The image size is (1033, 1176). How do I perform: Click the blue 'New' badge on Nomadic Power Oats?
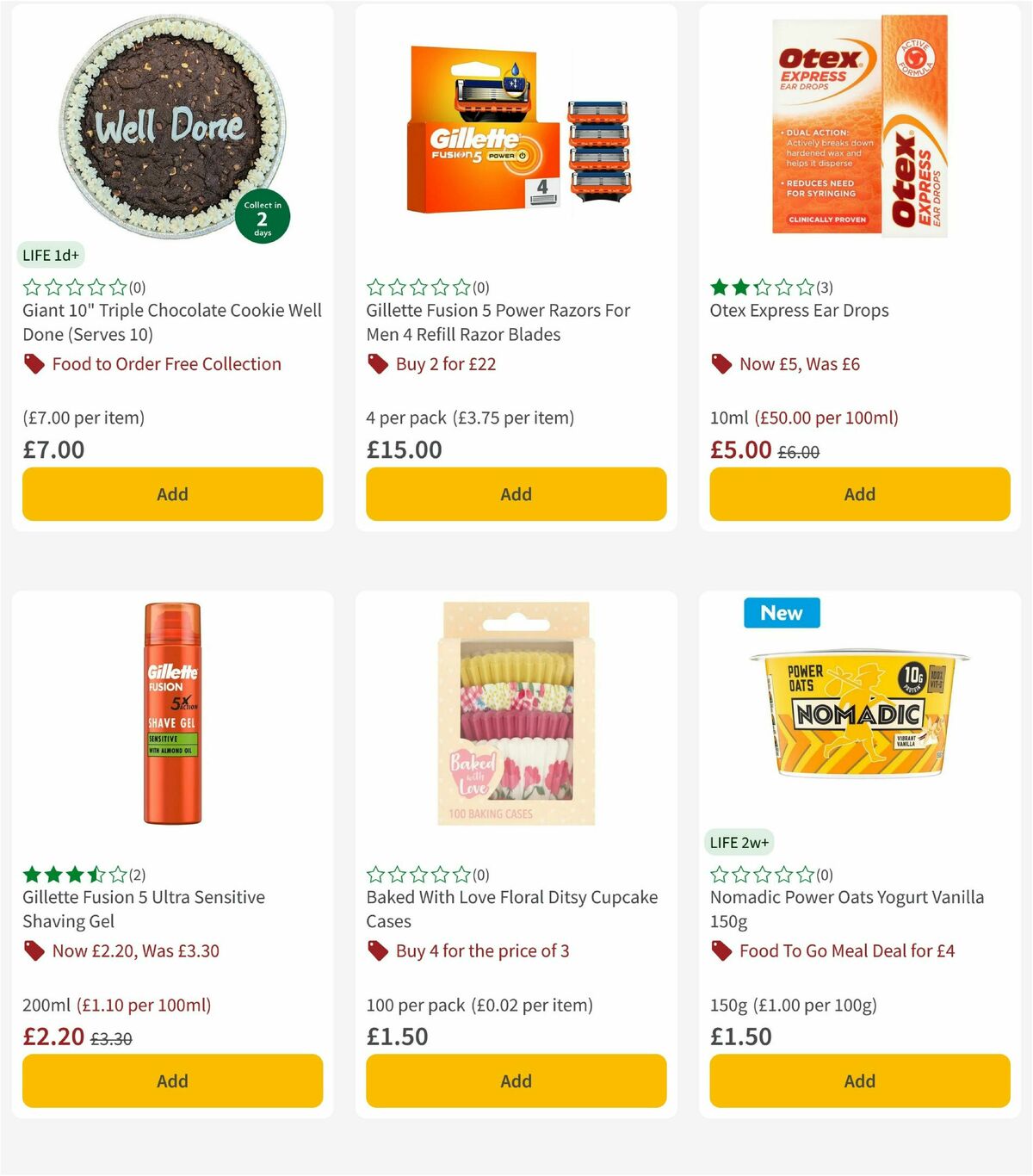pos(781,613)
